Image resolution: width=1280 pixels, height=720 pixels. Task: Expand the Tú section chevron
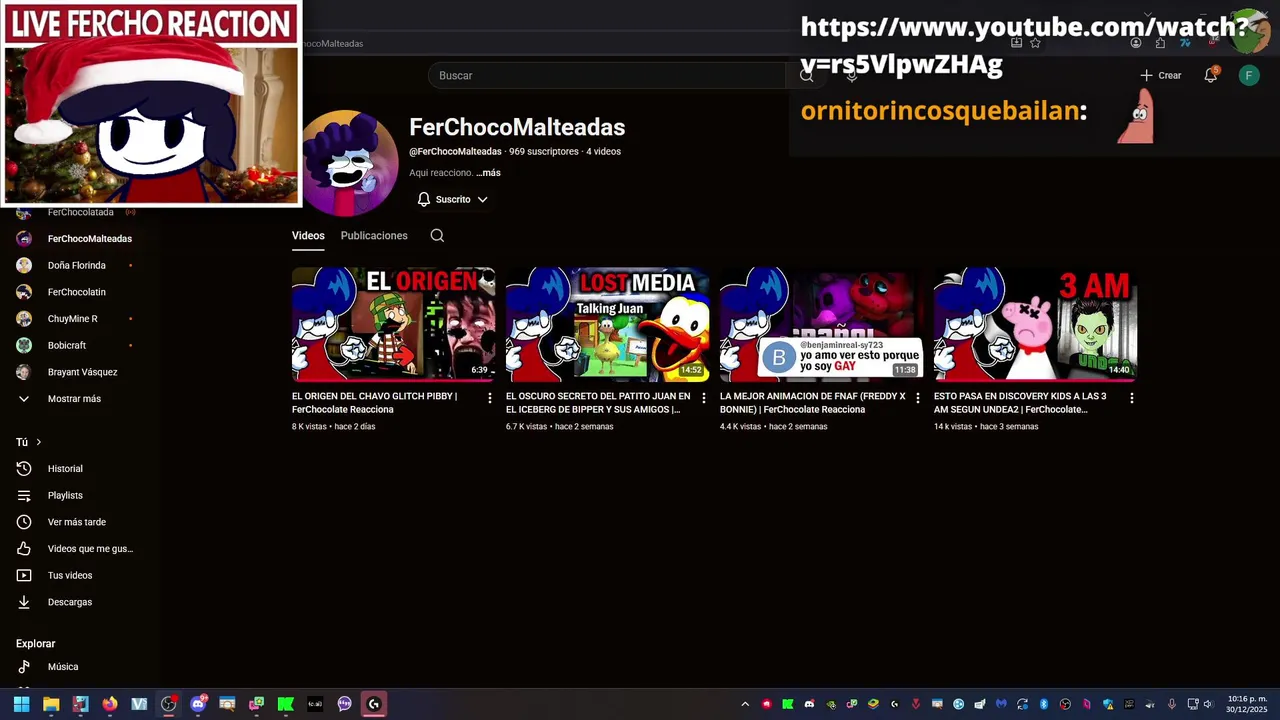39,442
